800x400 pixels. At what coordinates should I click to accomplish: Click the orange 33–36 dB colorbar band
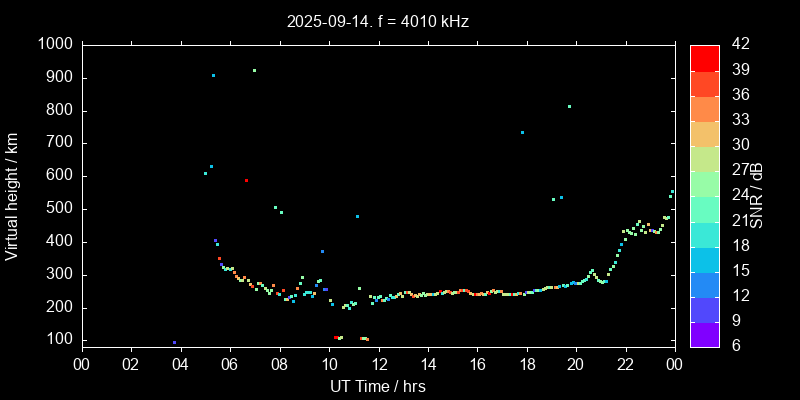(704, 108)
